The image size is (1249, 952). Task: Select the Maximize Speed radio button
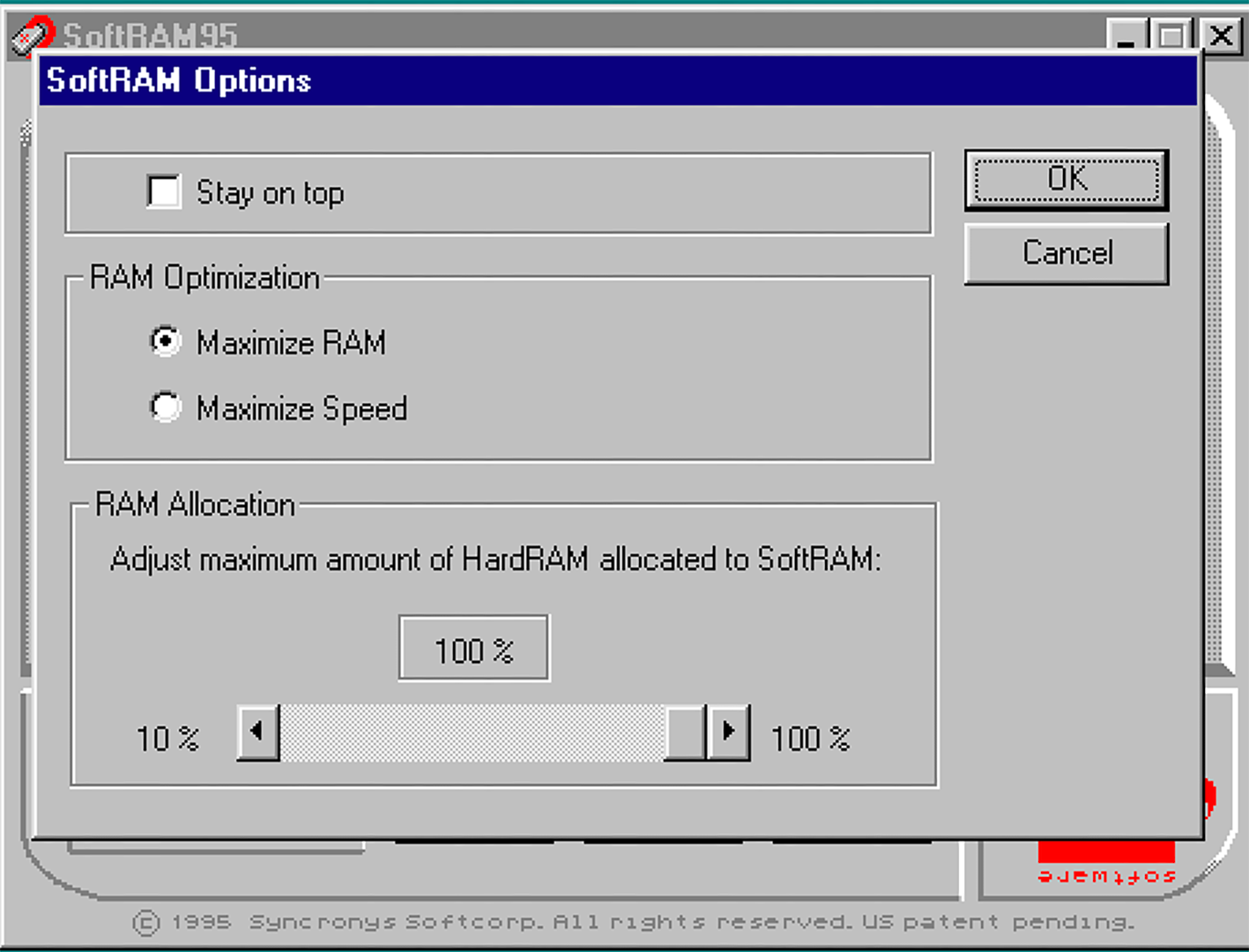[165, 407]
